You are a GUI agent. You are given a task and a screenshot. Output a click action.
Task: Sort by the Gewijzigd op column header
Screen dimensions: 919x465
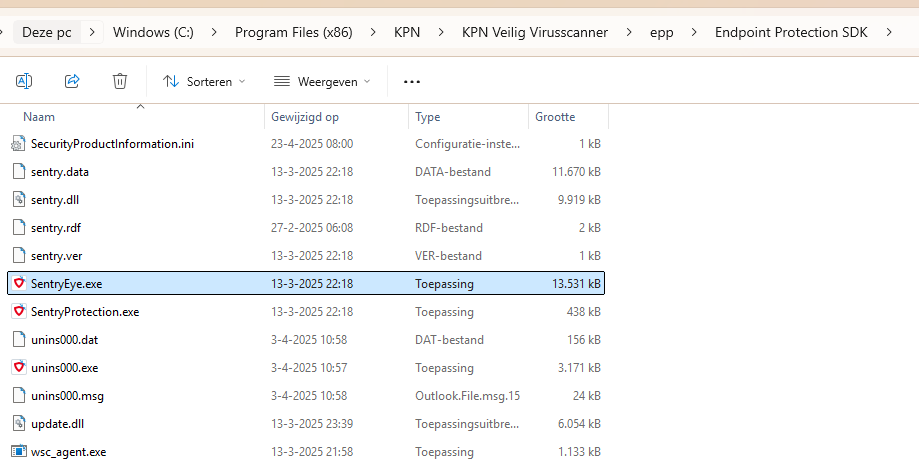[305, 117]
